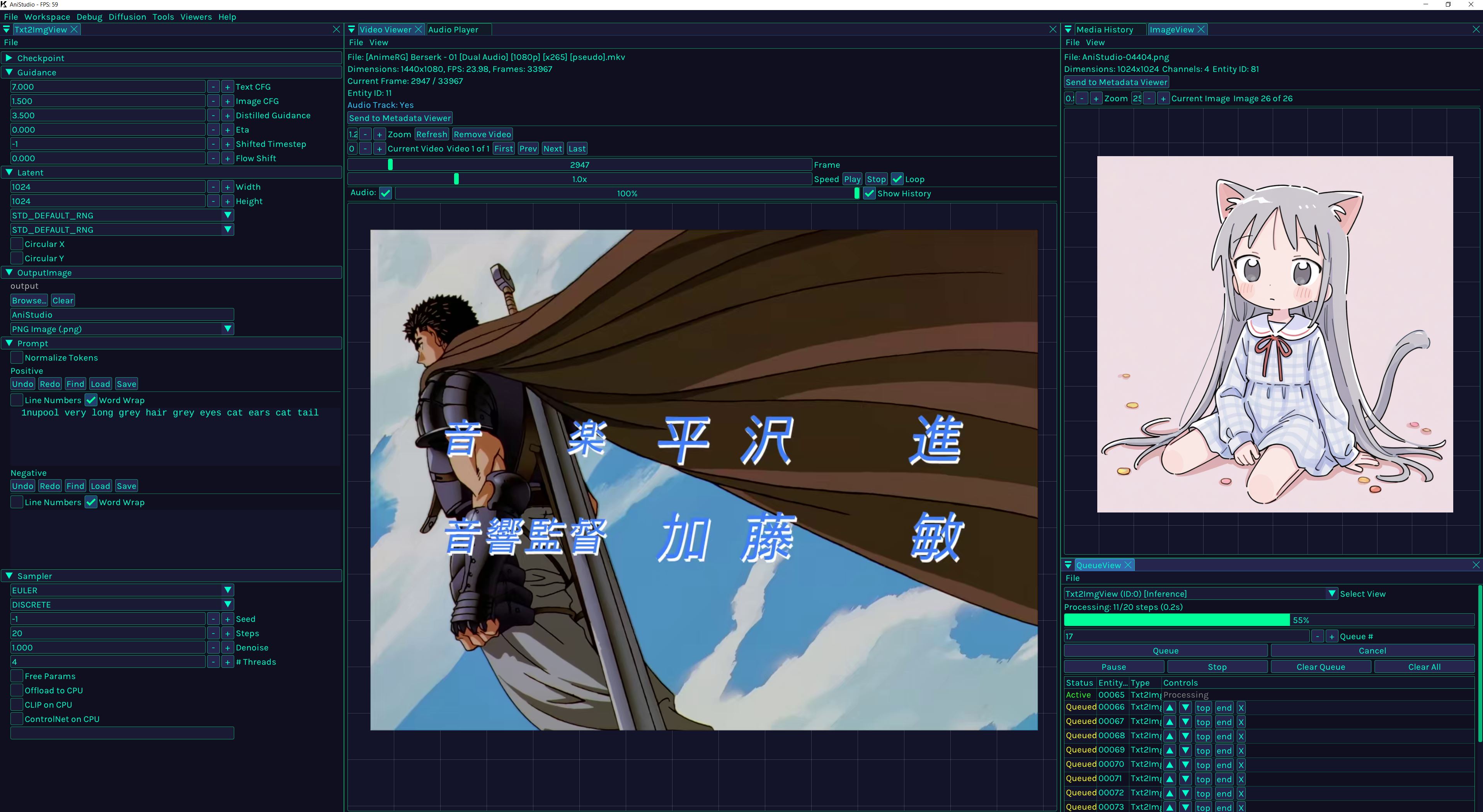This screenshot has height=812, width=1483.
Task: Move queued entity 00069 down
Action: coord(1185,751)
